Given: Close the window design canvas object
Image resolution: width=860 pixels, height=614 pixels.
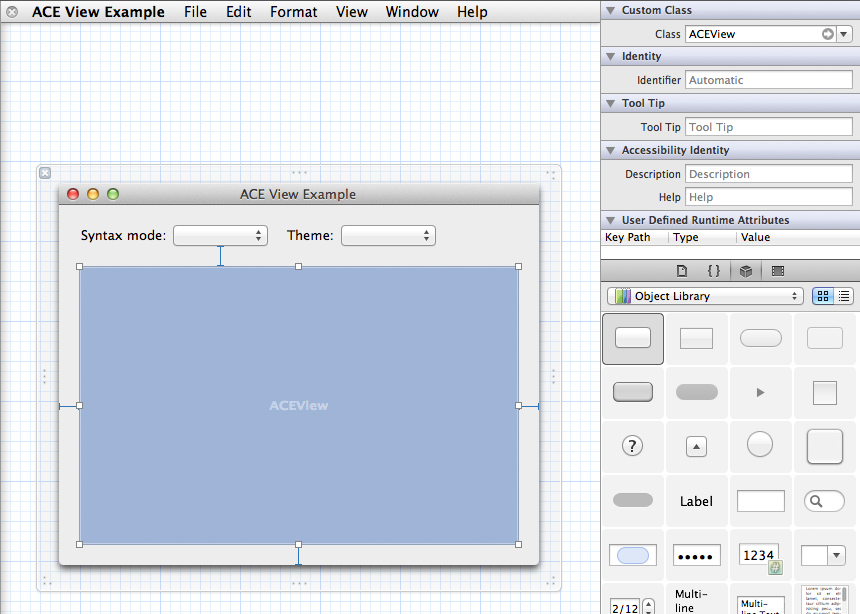Looking at the screenshot, I should 45,173.
